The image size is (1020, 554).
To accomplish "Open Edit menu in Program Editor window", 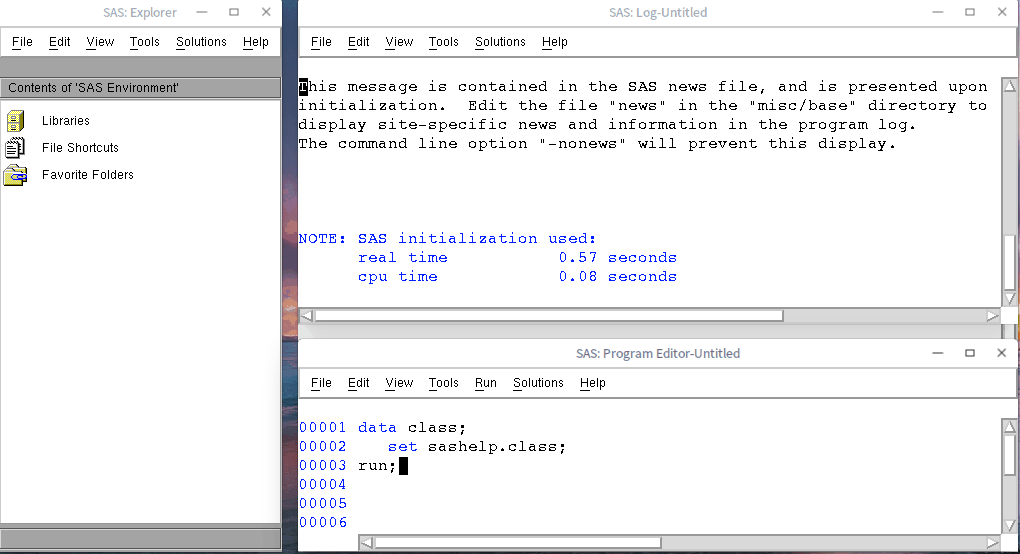I will tap(358, 383).
